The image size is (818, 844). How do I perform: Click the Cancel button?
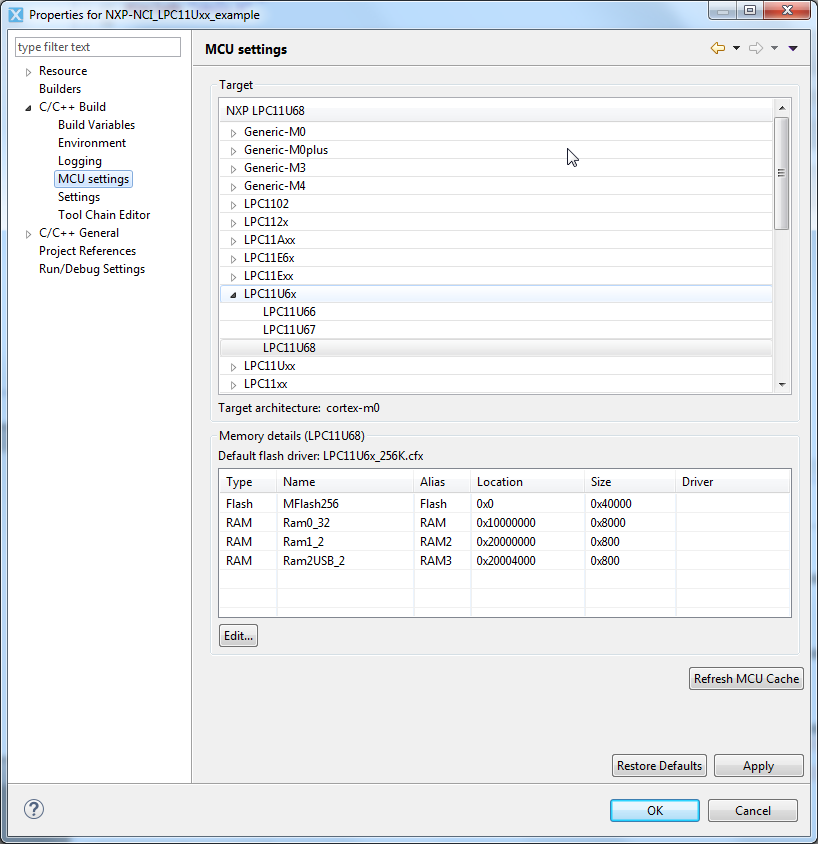click(x=753, y=811)
